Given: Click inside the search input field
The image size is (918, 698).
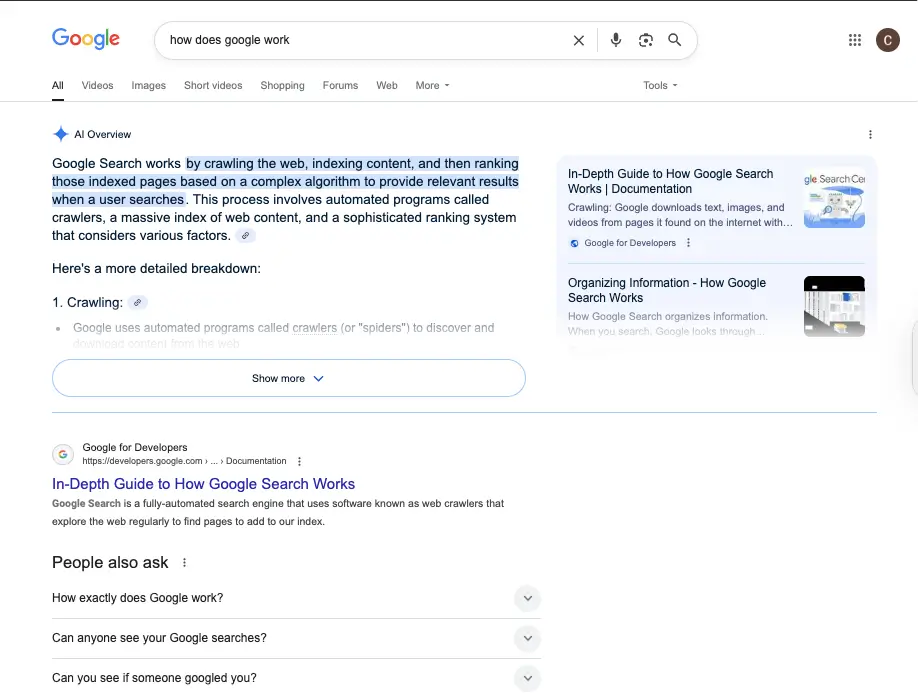Looking at the screenshot, I should (x=366, y=40).
